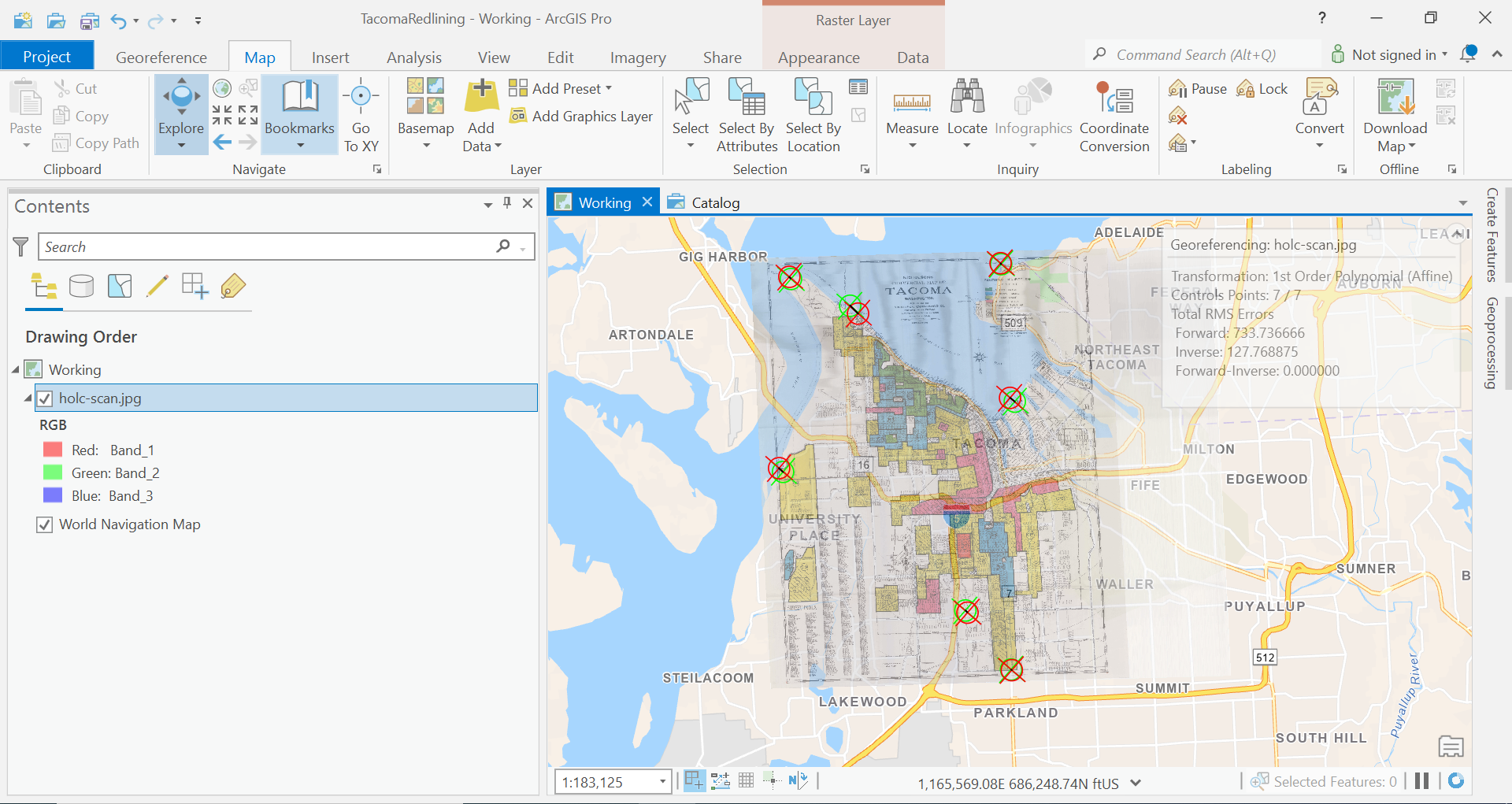Viewport: 1512px width, 804px height.
Task: Open the coordinate units dropdown
Action: click(x=1136, y=783)
